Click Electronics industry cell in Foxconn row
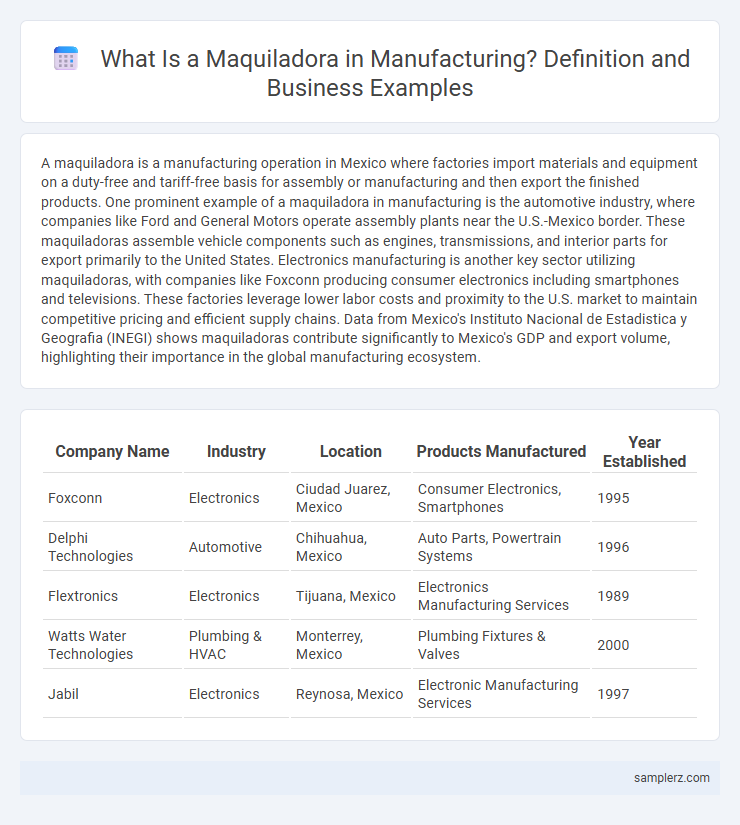Screen dimensions: 740x825 pyautogui.click(x=236, y=498)
